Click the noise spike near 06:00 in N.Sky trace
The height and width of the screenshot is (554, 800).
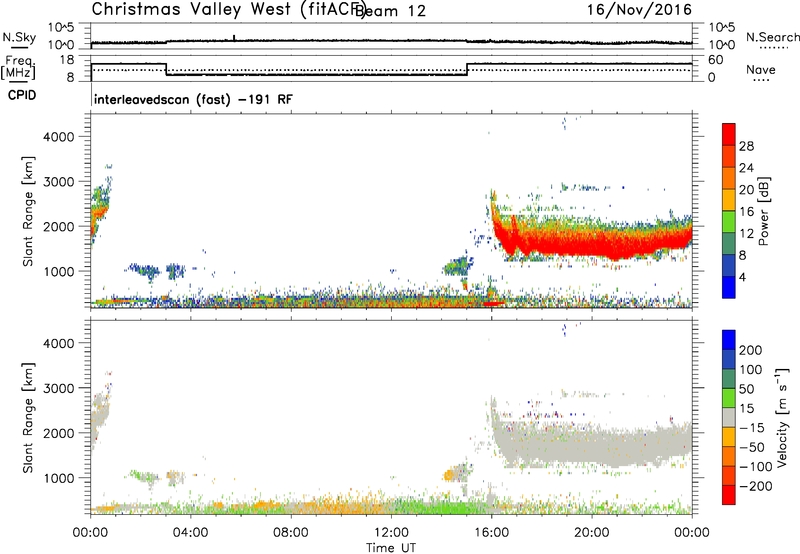point(234,38)
